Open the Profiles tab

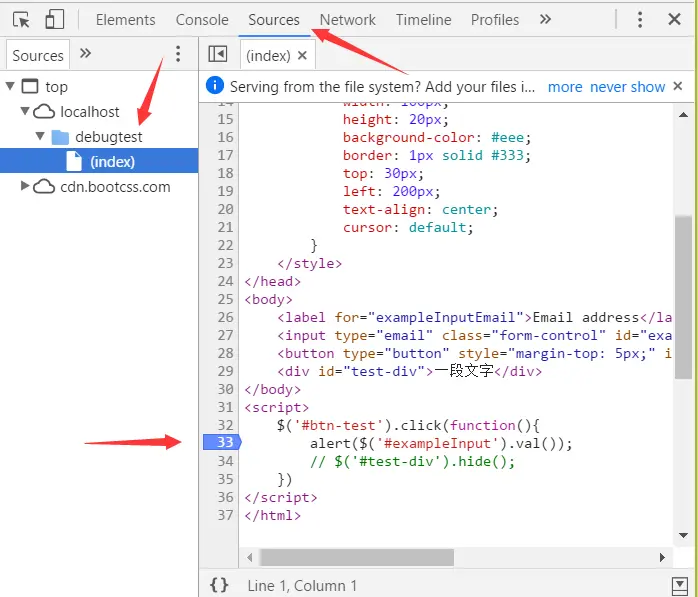click(x=495, y=20)
